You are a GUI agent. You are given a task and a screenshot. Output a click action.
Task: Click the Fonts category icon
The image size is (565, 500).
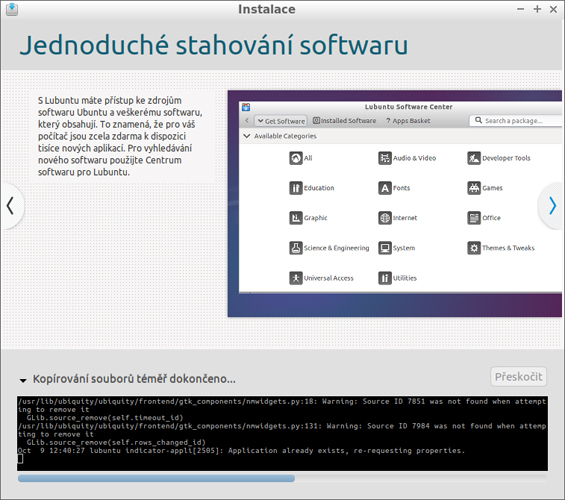click(x=385, y=188)
